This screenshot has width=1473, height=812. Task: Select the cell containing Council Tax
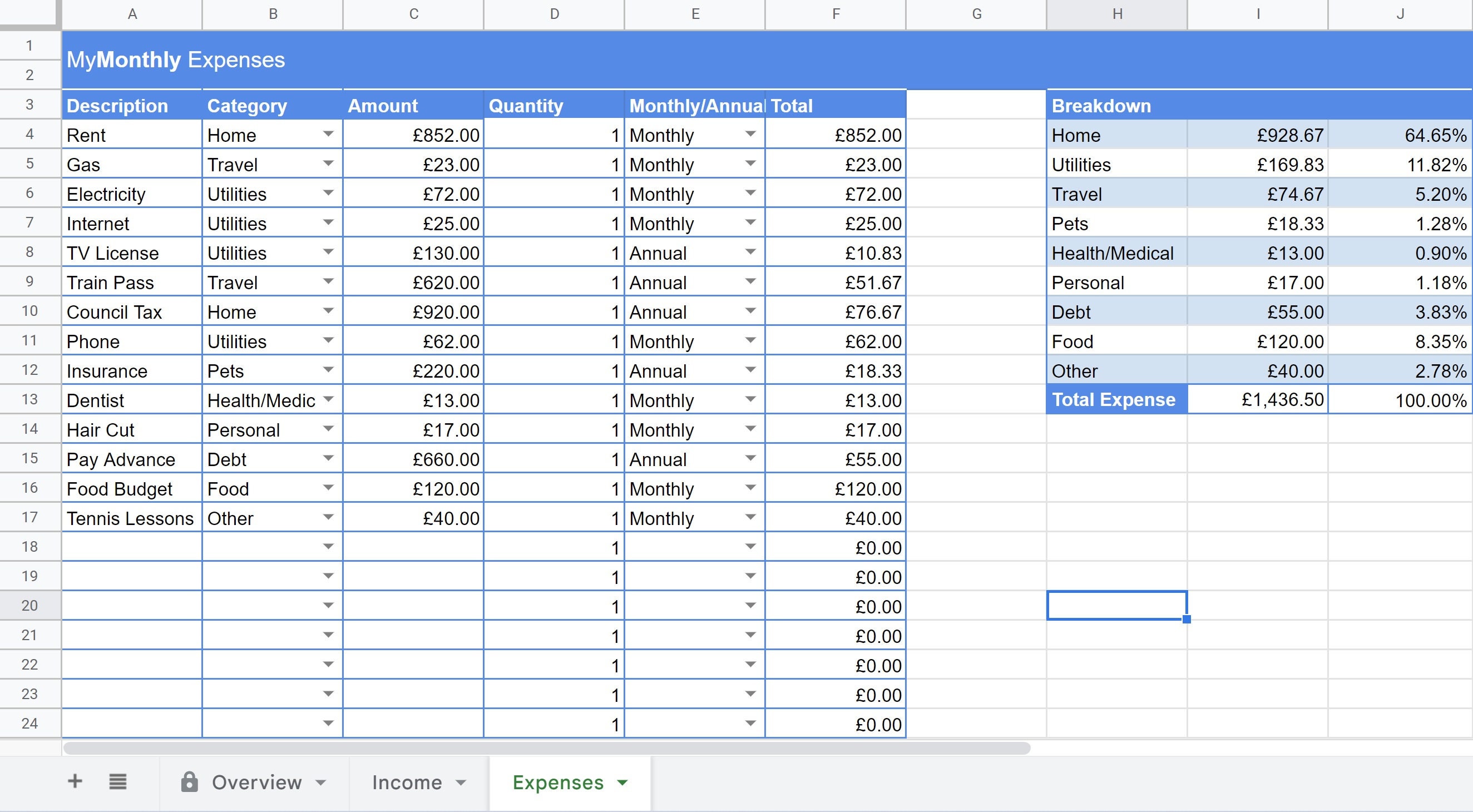[x=131, y=311]
